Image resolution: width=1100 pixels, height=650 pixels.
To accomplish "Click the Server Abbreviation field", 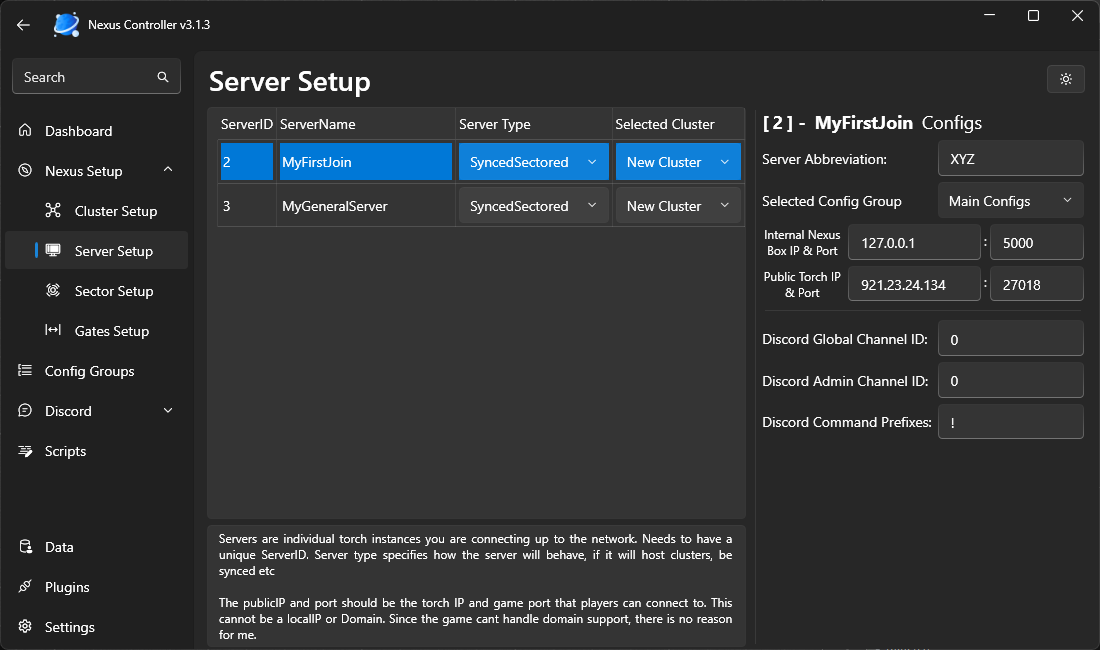I will (1010, 159).
